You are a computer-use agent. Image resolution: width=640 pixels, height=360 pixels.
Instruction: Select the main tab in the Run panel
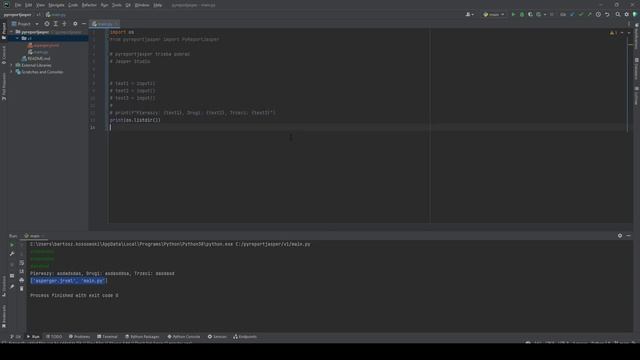tap(34, 236)
